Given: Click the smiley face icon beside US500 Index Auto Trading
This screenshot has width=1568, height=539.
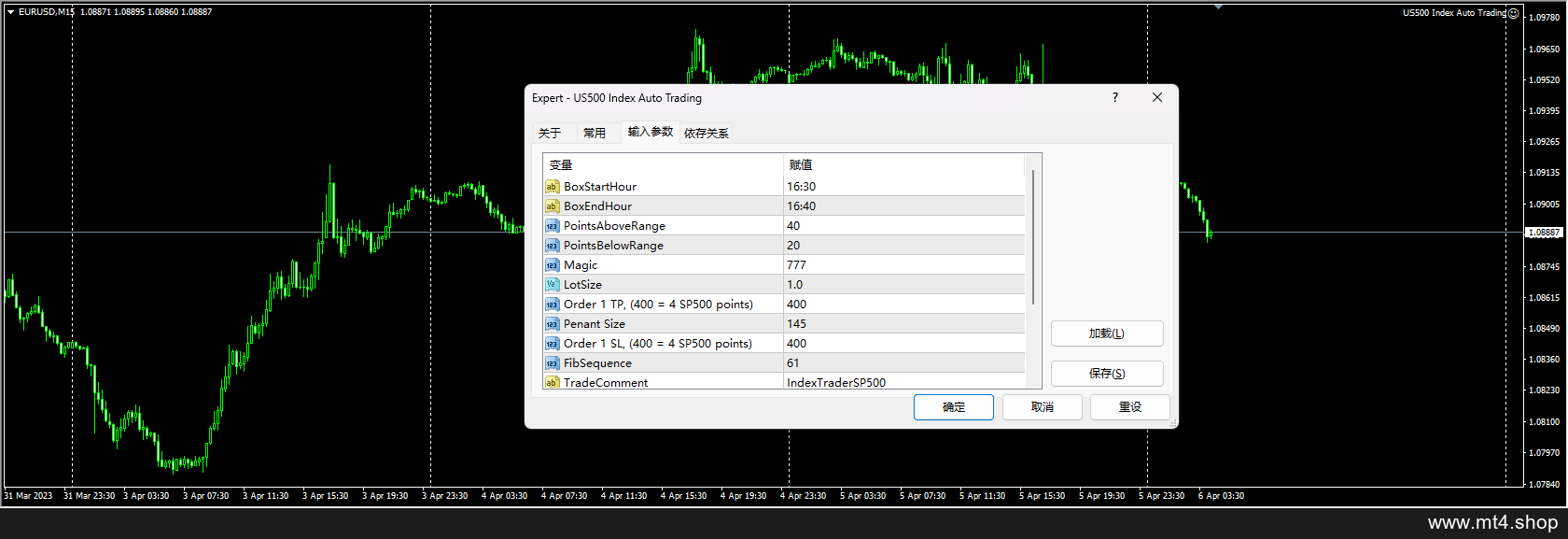Looking at the screenshot, I should click(x=1513, y=13).
